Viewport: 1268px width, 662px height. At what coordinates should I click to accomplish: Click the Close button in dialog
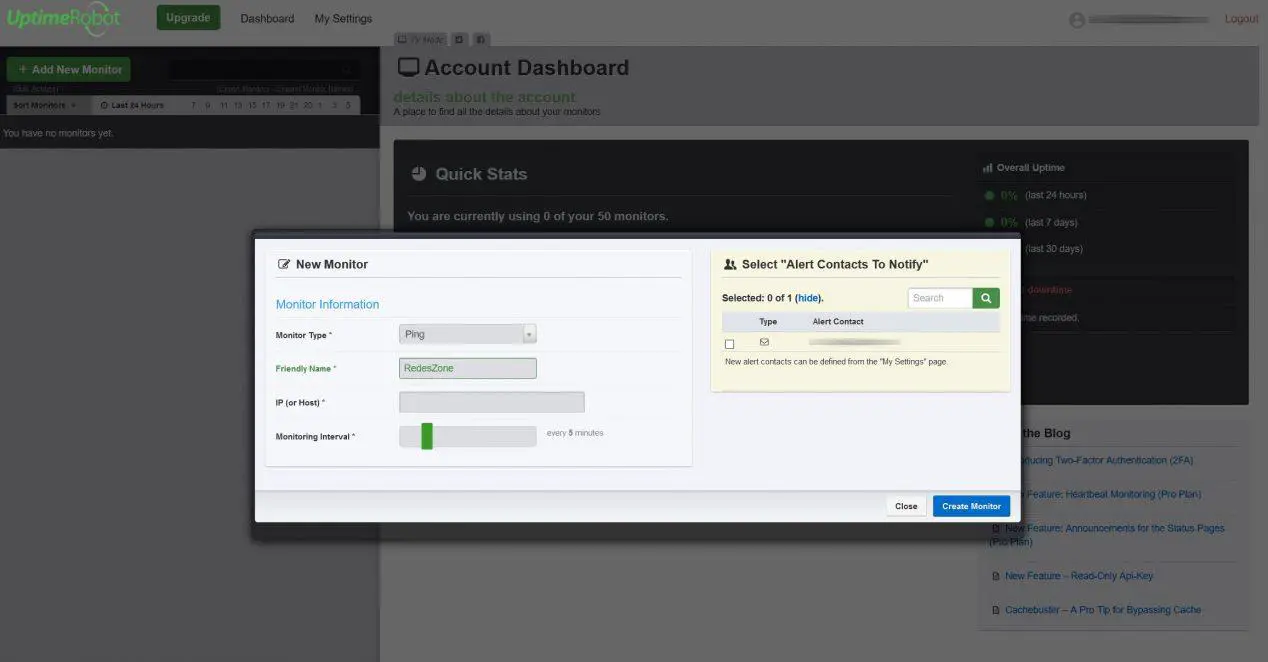[x=906, y=506]
